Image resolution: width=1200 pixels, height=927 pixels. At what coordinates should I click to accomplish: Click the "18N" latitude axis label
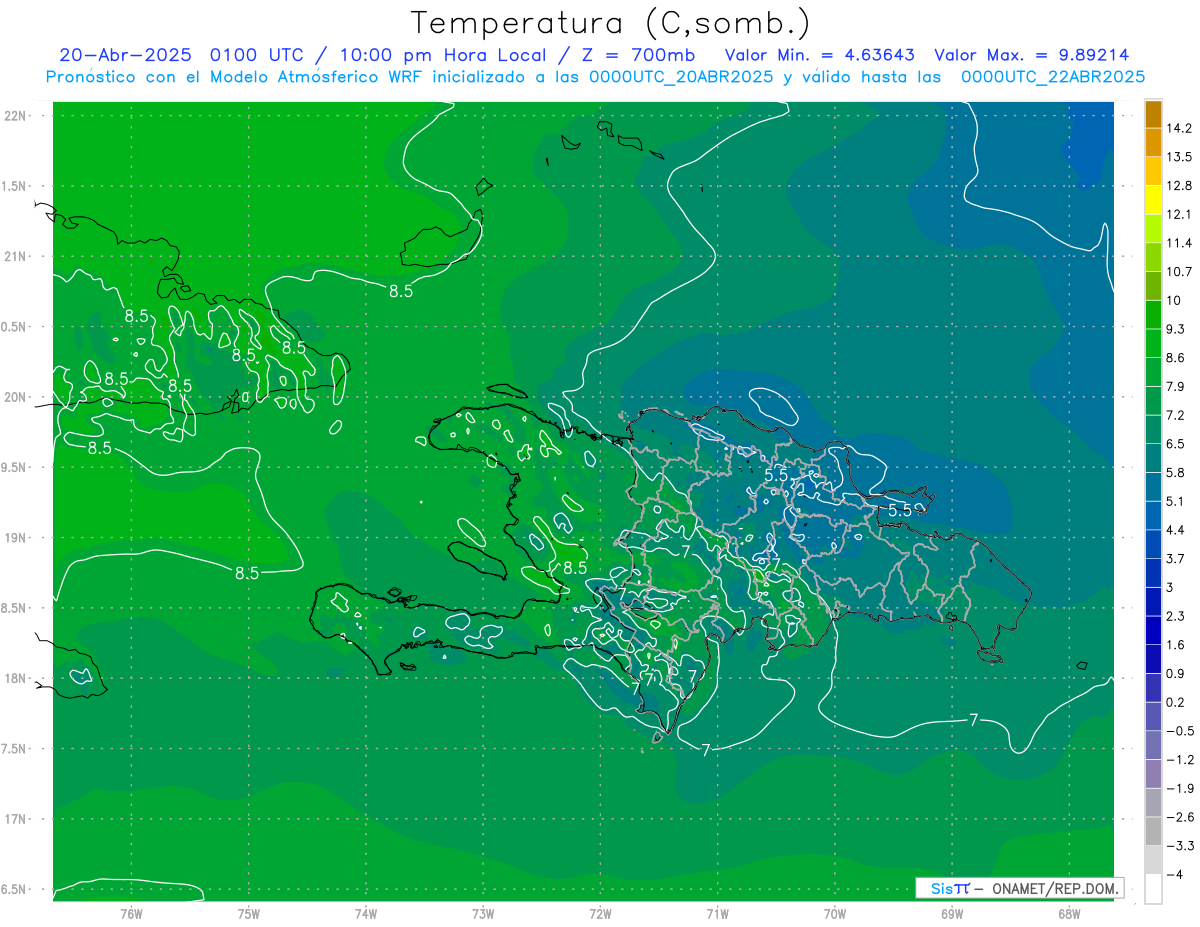14,678
